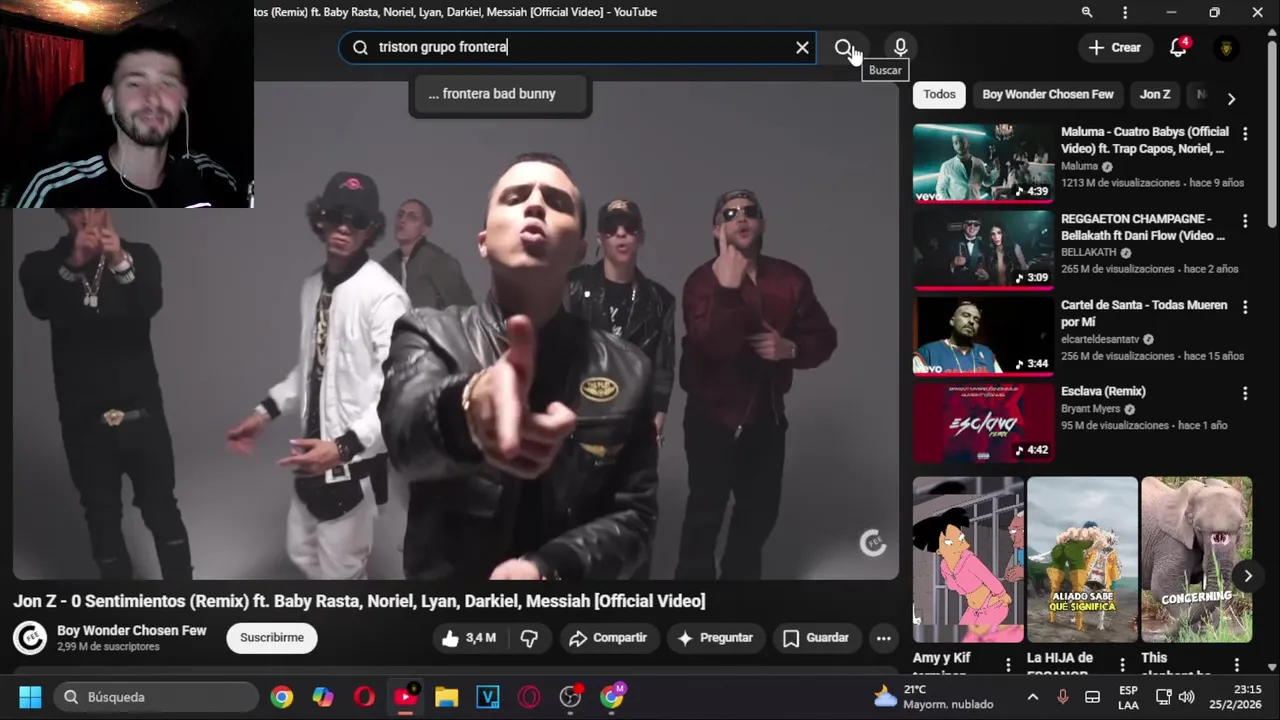1280x720 pixels.
Task: Open the ESP LAA language selector
Action: point(1128,697)
